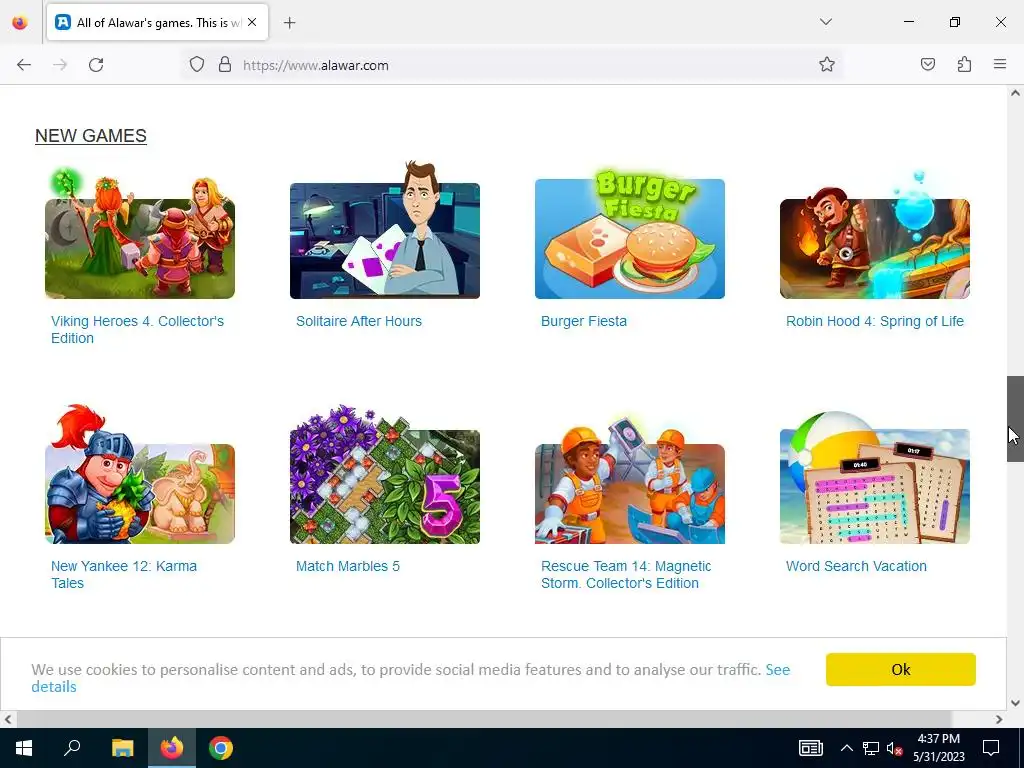Screen dimensions: 1024x768
Task: Open the NEW GAMES heading link
Action: coord(91,136)
